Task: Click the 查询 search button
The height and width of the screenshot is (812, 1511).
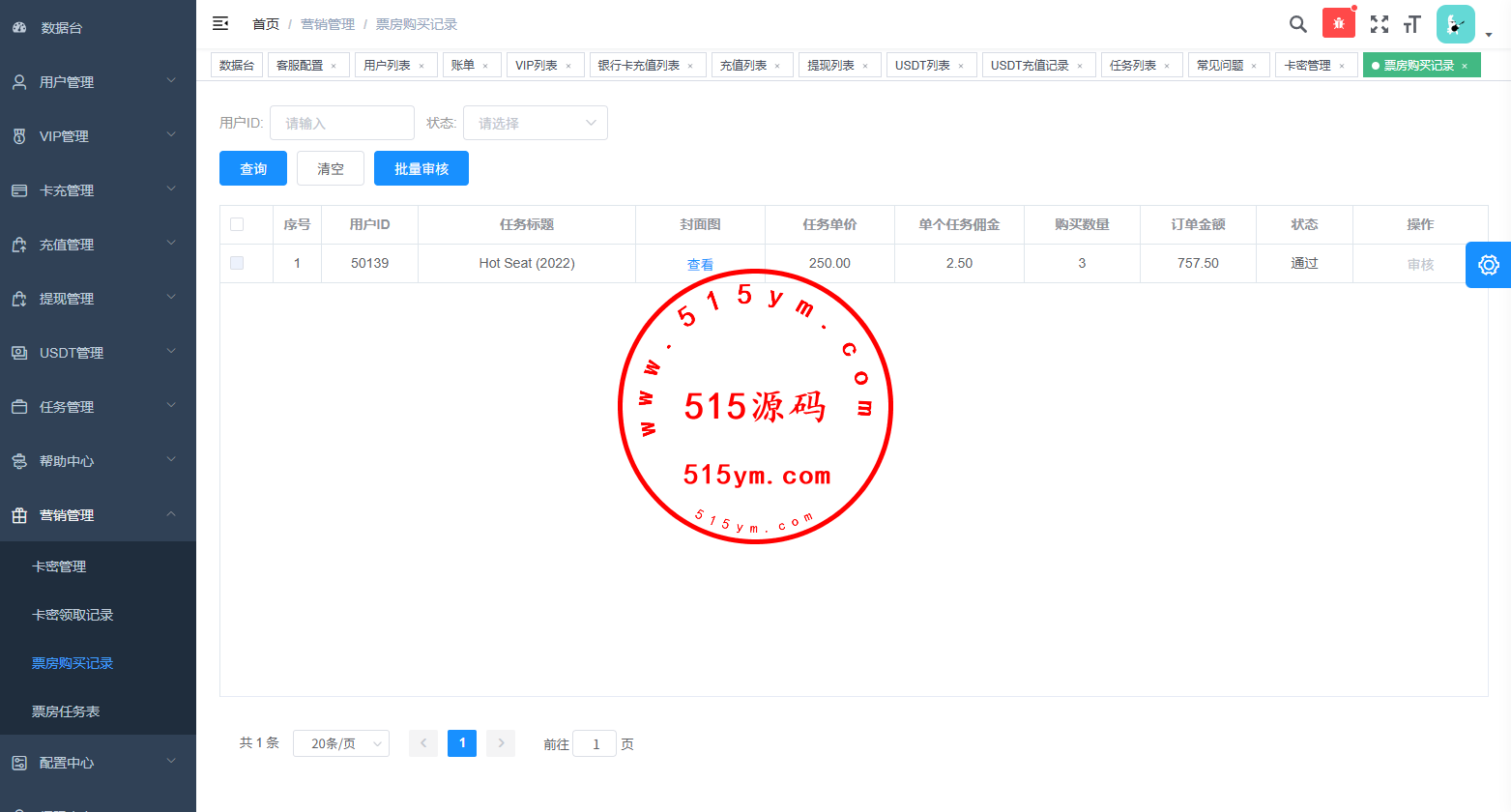Action: [x=253, y=168]
